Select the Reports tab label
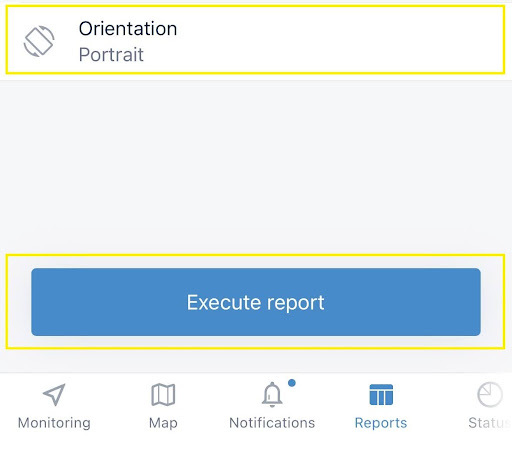 pyautogui.click(x=381, y=423)
